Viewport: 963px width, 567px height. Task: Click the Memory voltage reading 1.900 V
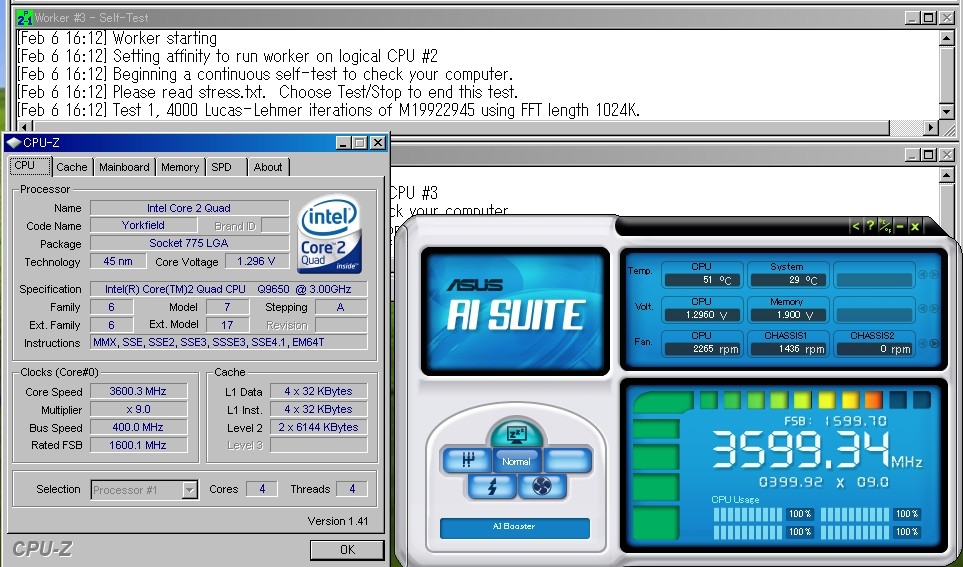[x=789, y=315]
